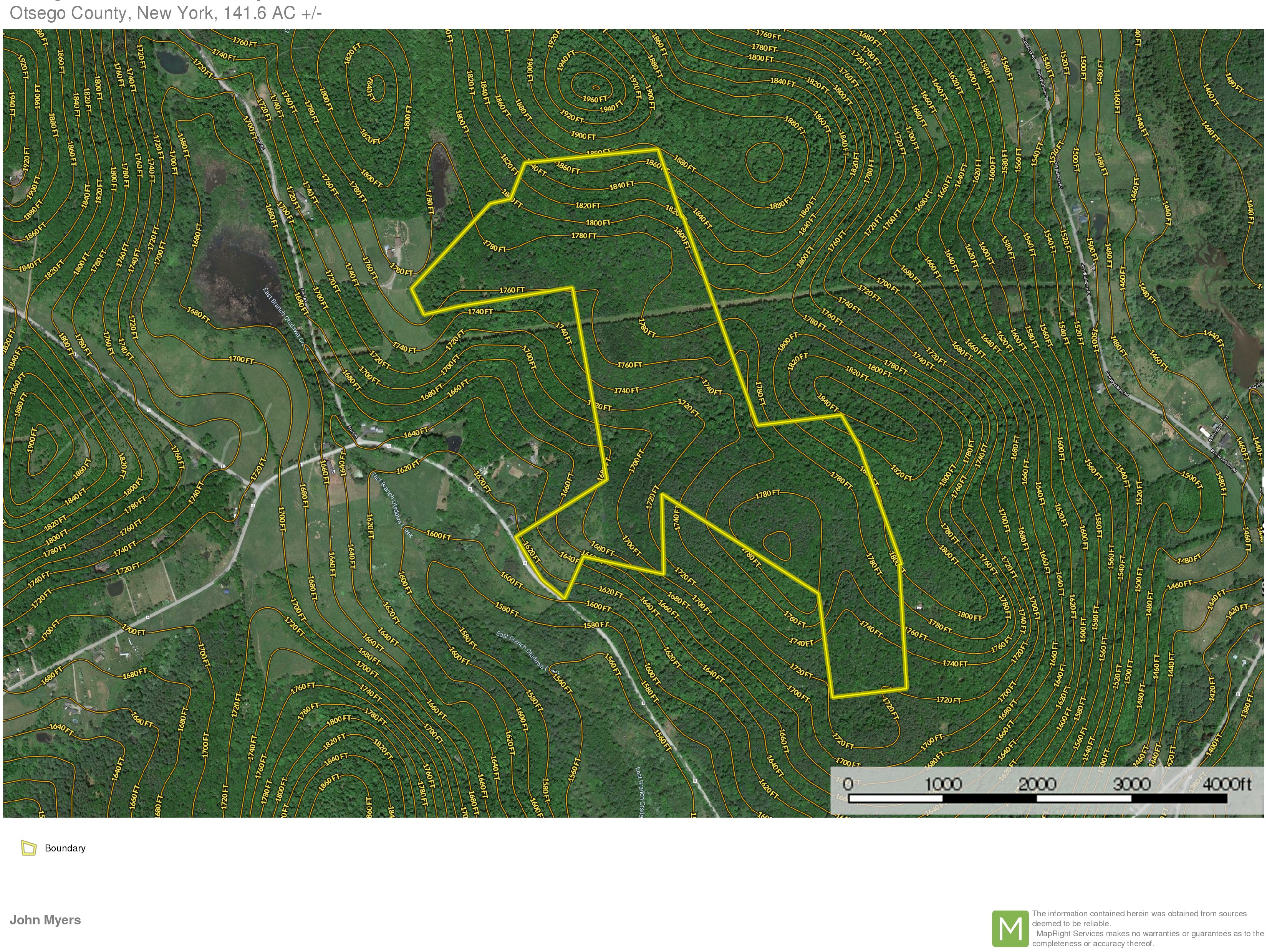Click the 1720 FT label right of the southeast boundary corner
1267x952 pixels.
click(948, 700)
